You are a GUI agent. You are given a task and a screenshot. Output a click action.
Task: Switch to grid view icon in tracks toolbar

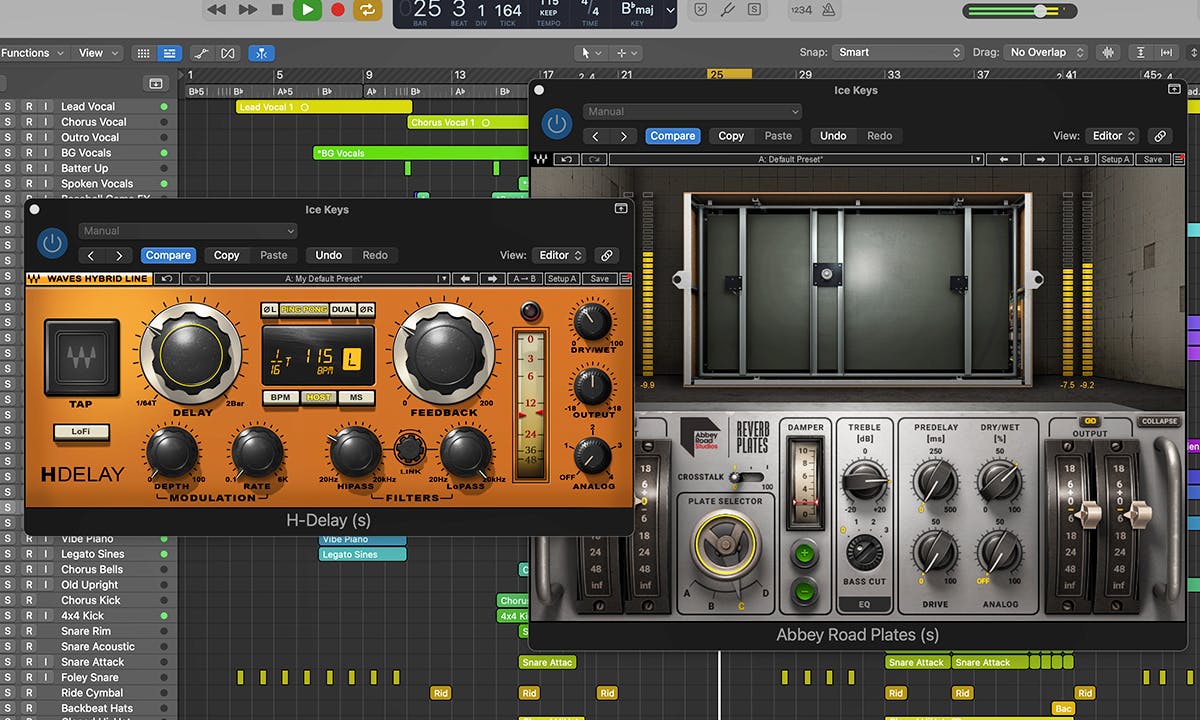(143, 53)
